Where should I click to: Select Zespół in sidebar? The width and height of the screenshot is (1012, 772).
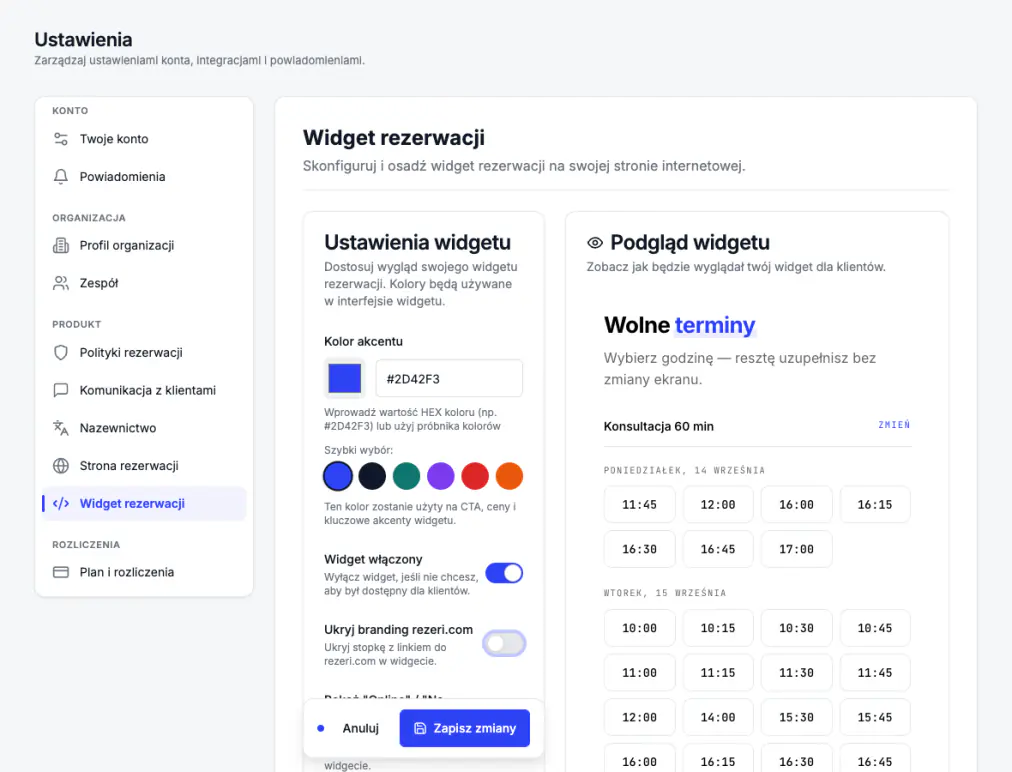(x=144, y=283)
